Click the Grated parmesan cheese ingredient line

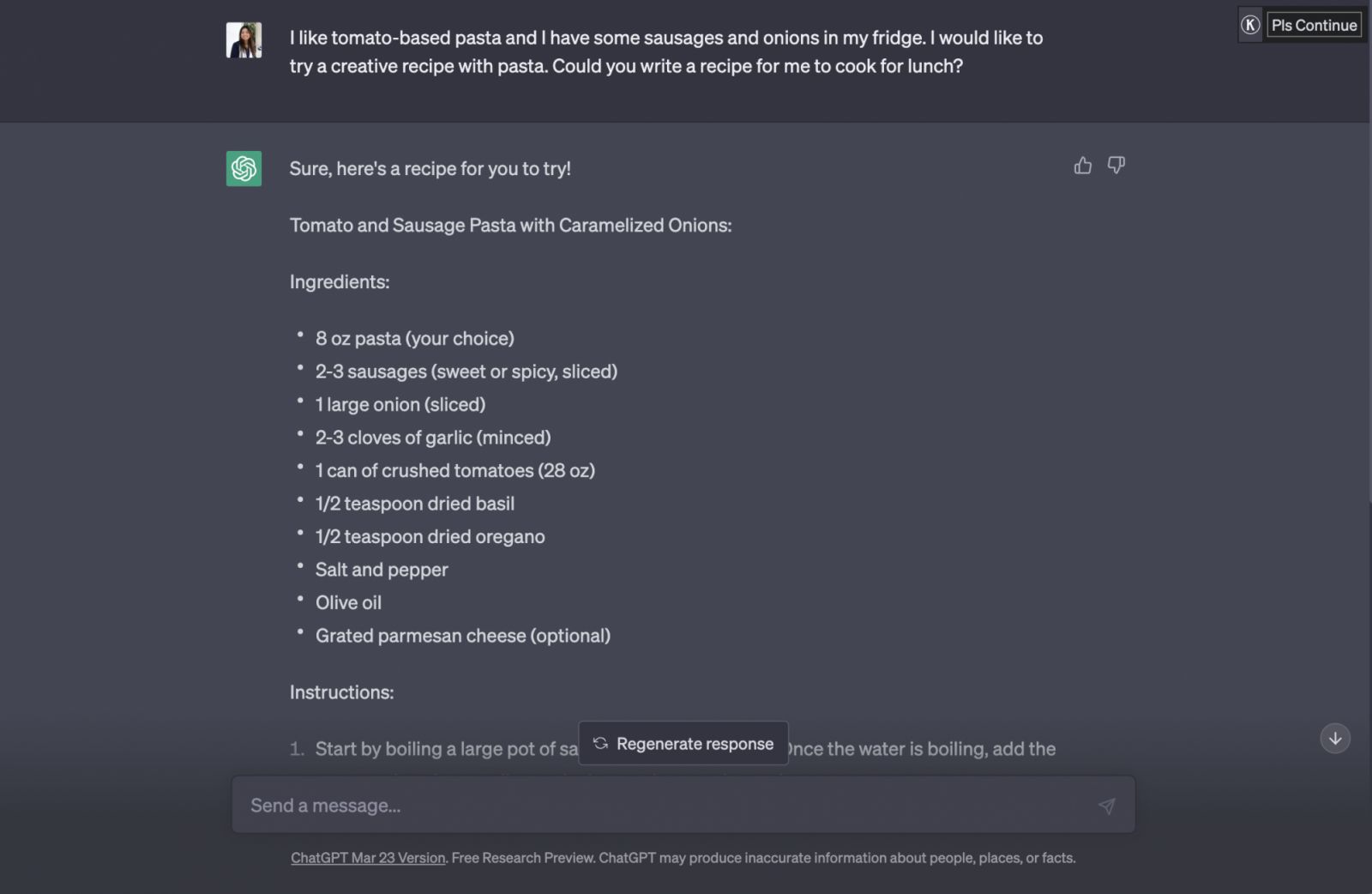[463, 635]
